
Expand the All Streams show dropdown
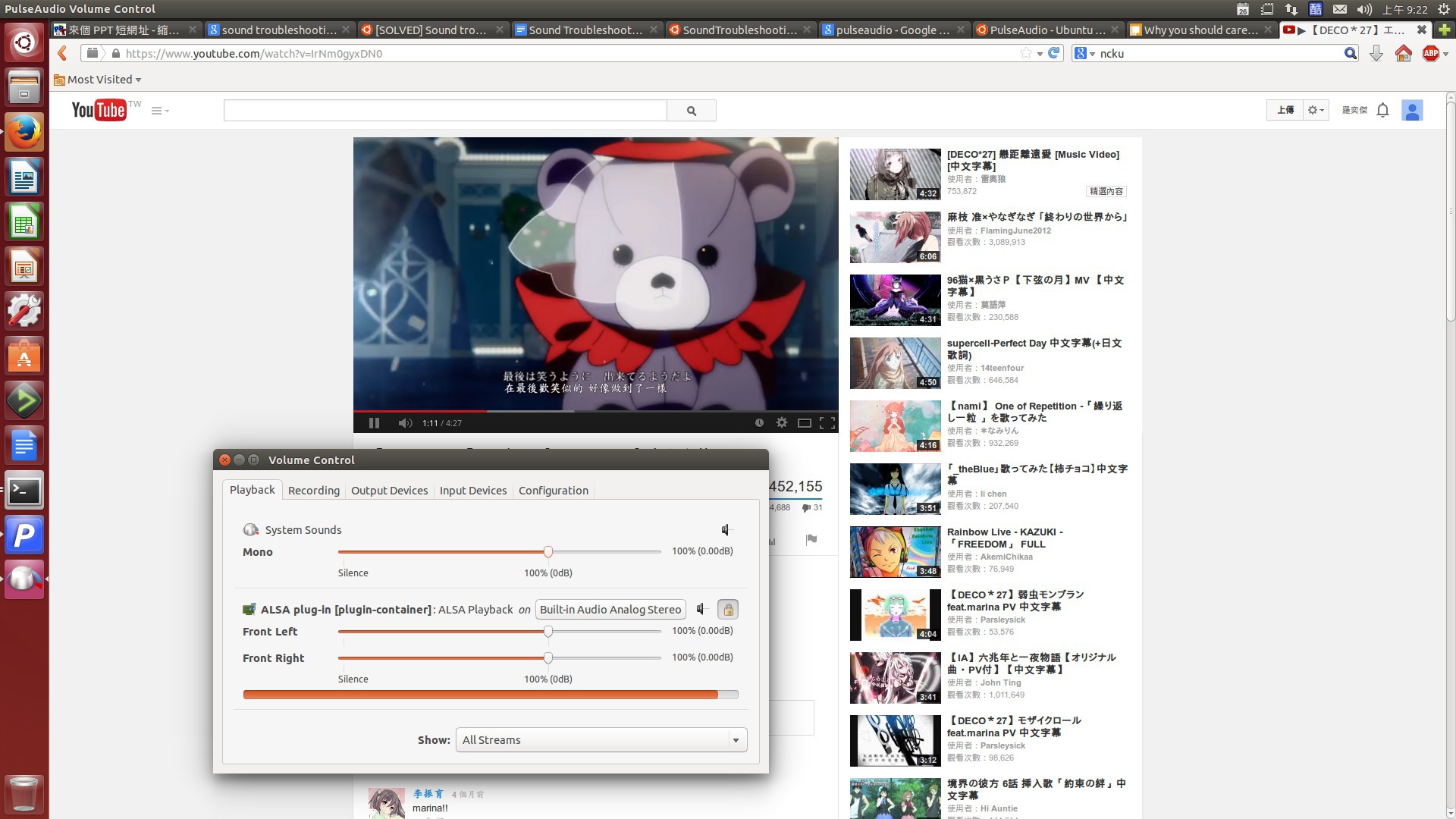coord(735,740)
